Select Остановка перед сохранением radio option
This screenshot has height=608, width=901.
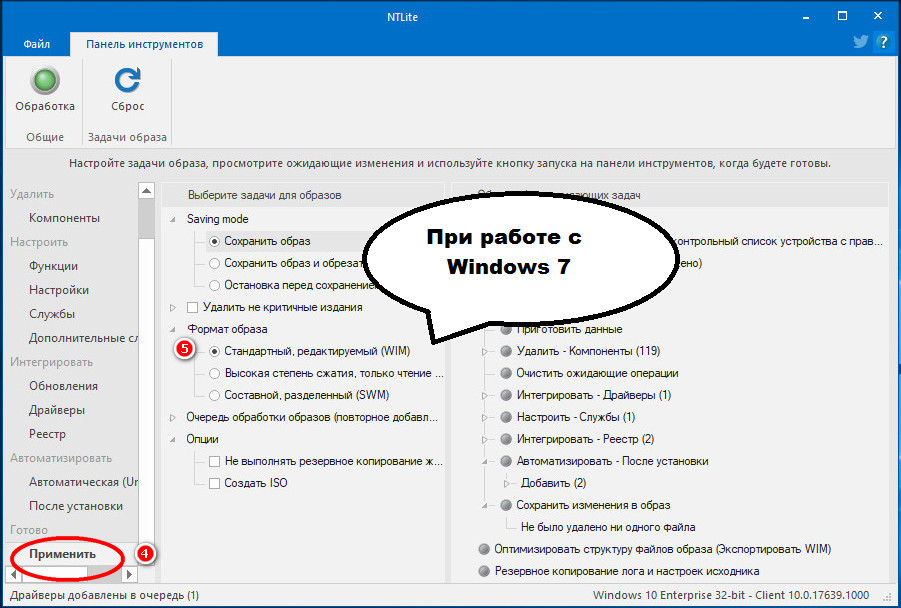tap(214, 285)
